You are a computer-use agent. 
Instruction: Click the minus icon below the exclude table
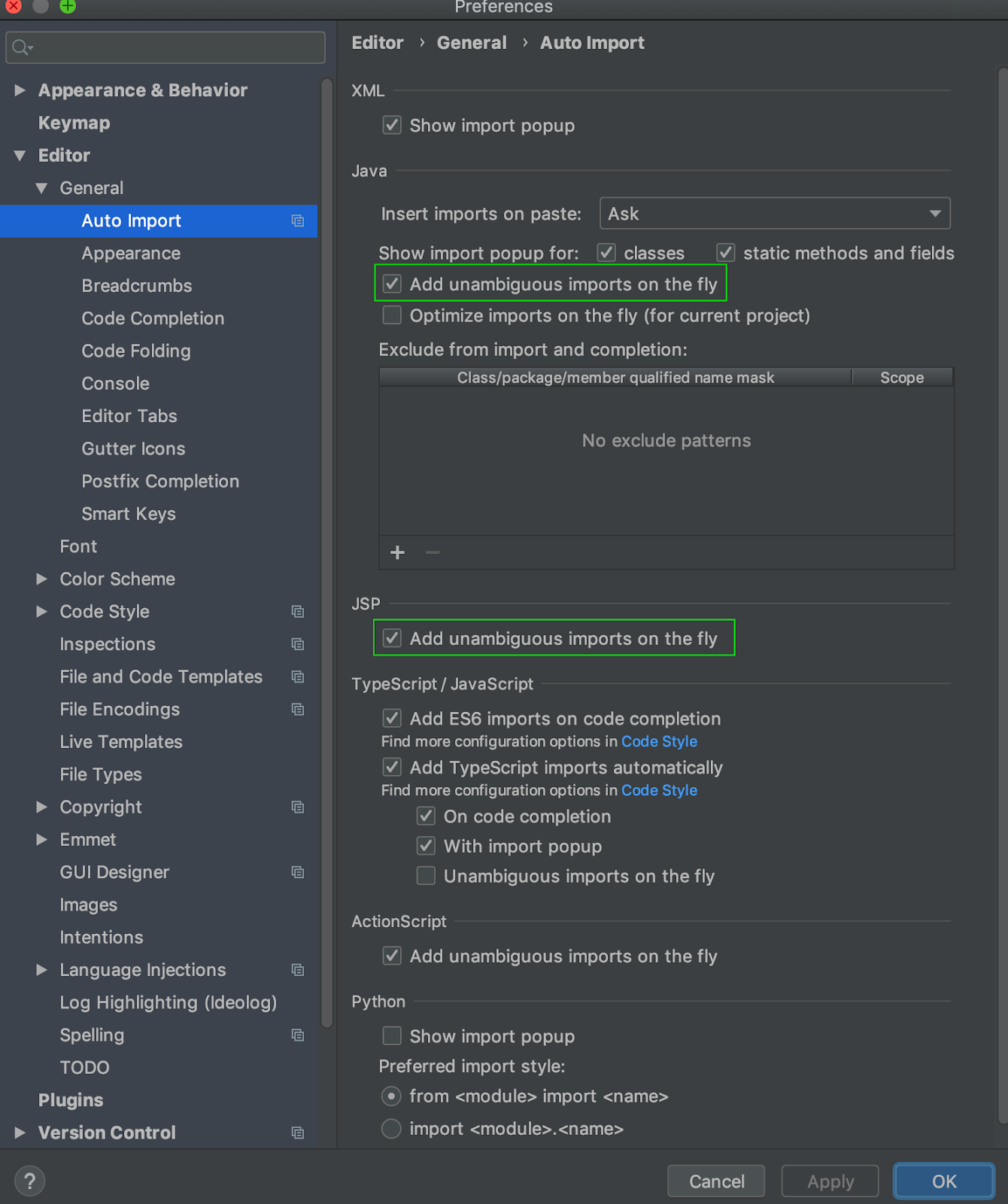[x=432, y=552]
